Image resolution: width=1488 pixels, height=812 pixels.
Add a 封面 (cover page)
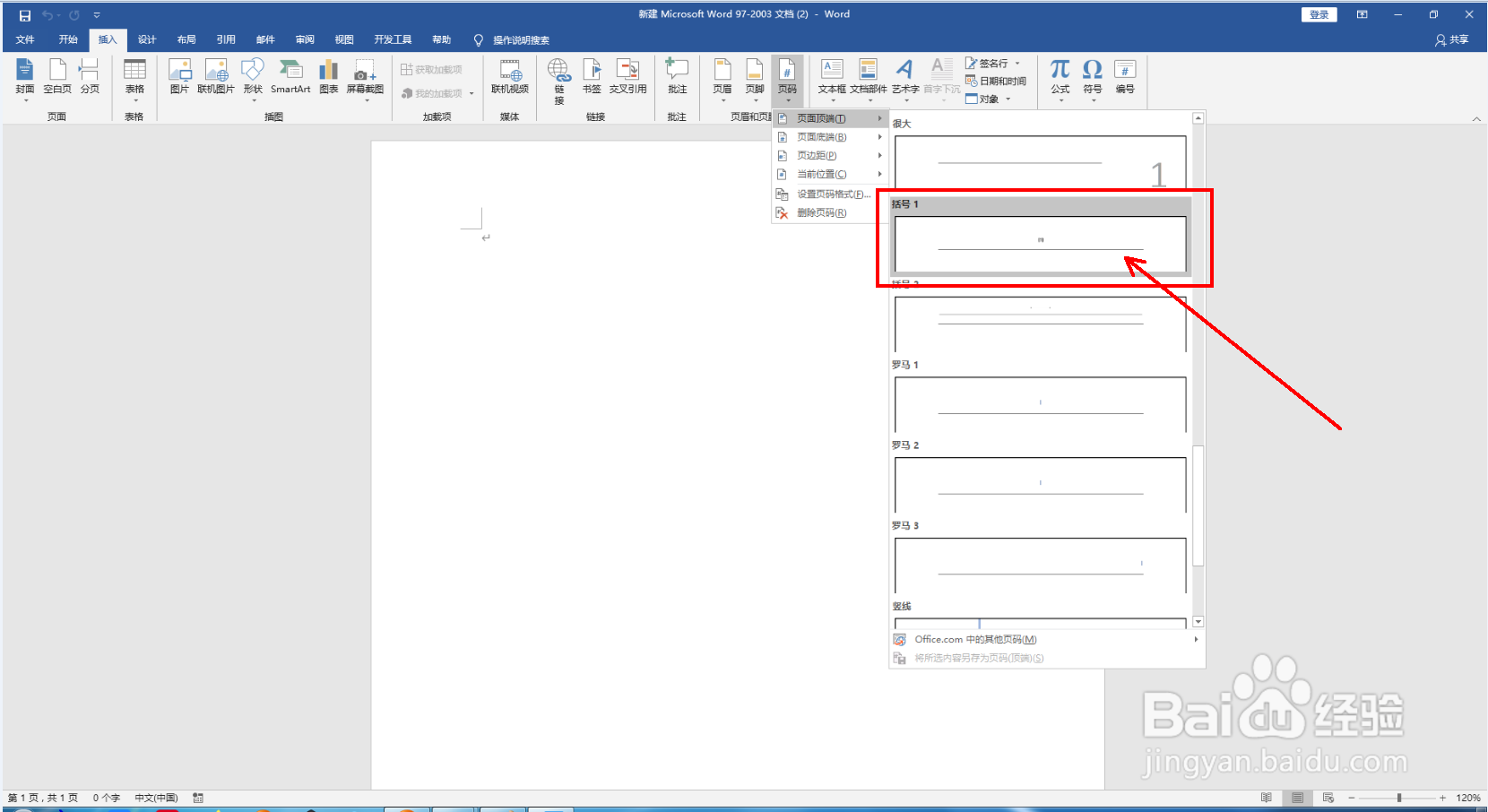coord(24,79)
